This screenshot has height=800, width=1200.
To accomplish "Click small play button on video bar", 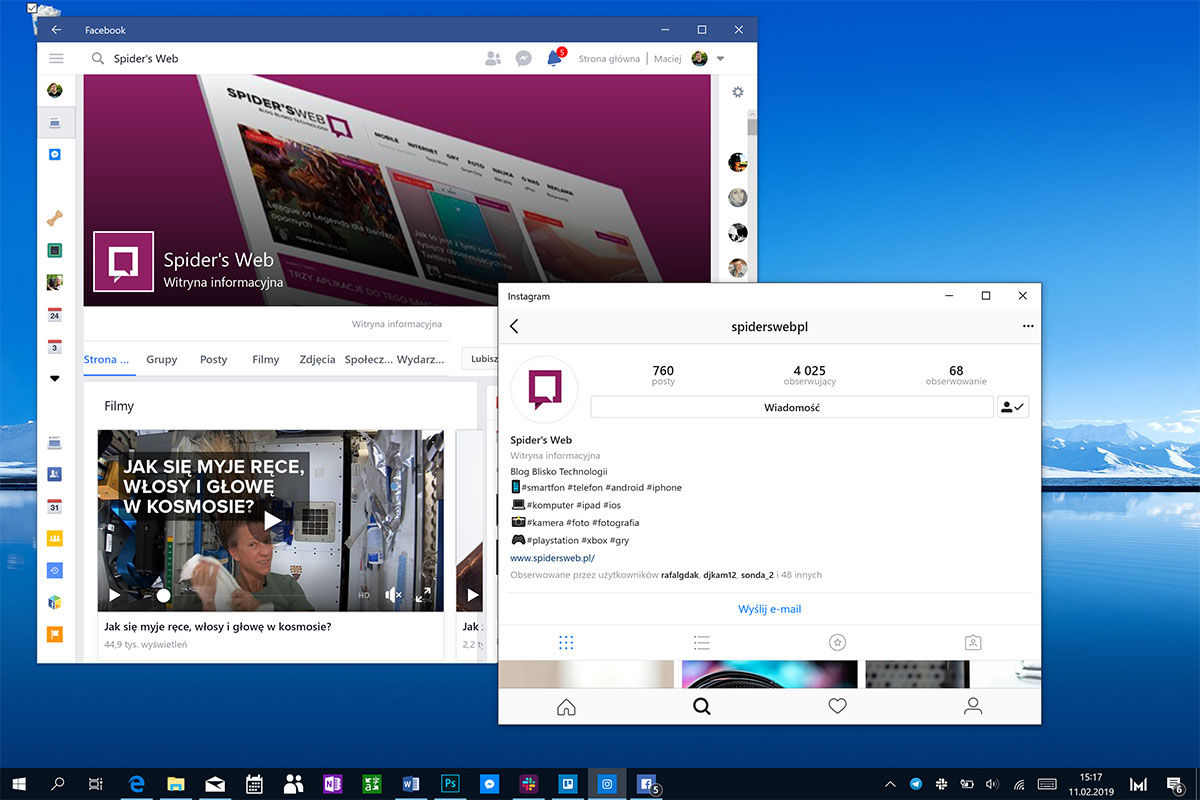I will [x=114, y=595].
